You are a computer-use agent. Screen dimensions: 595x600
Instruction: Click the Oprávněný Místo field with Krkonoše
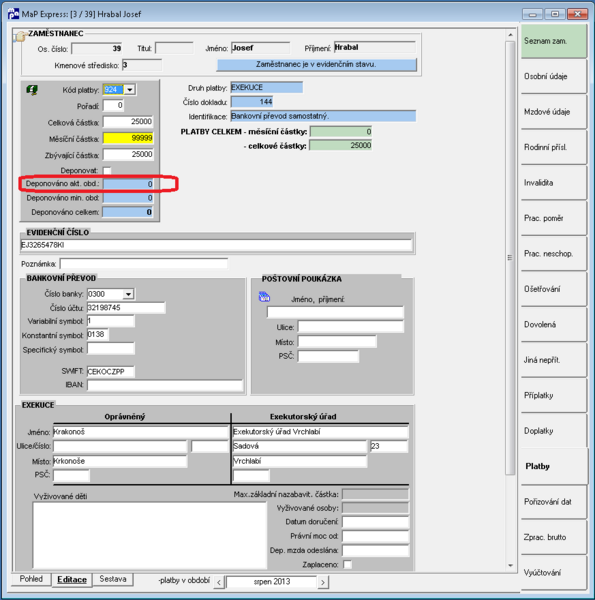coord(120,461)
